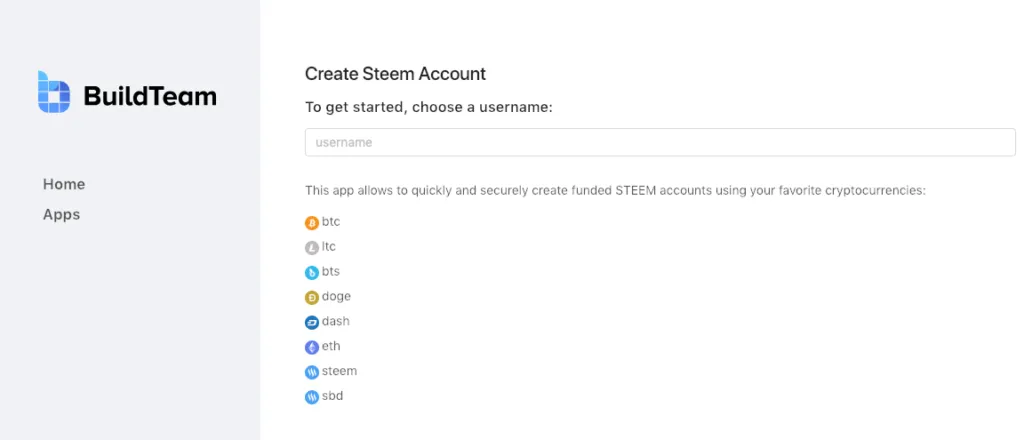Click the purple Ethereum eth icon
This screenshot has height=440, width=1024.
pyautogui.click(x=312, y=347)
